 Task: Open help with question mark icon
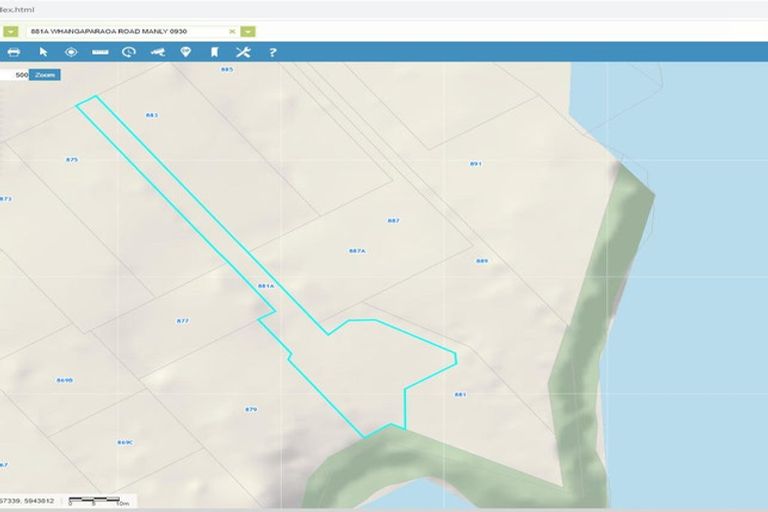pyautogui.click(x=272, y=52)
